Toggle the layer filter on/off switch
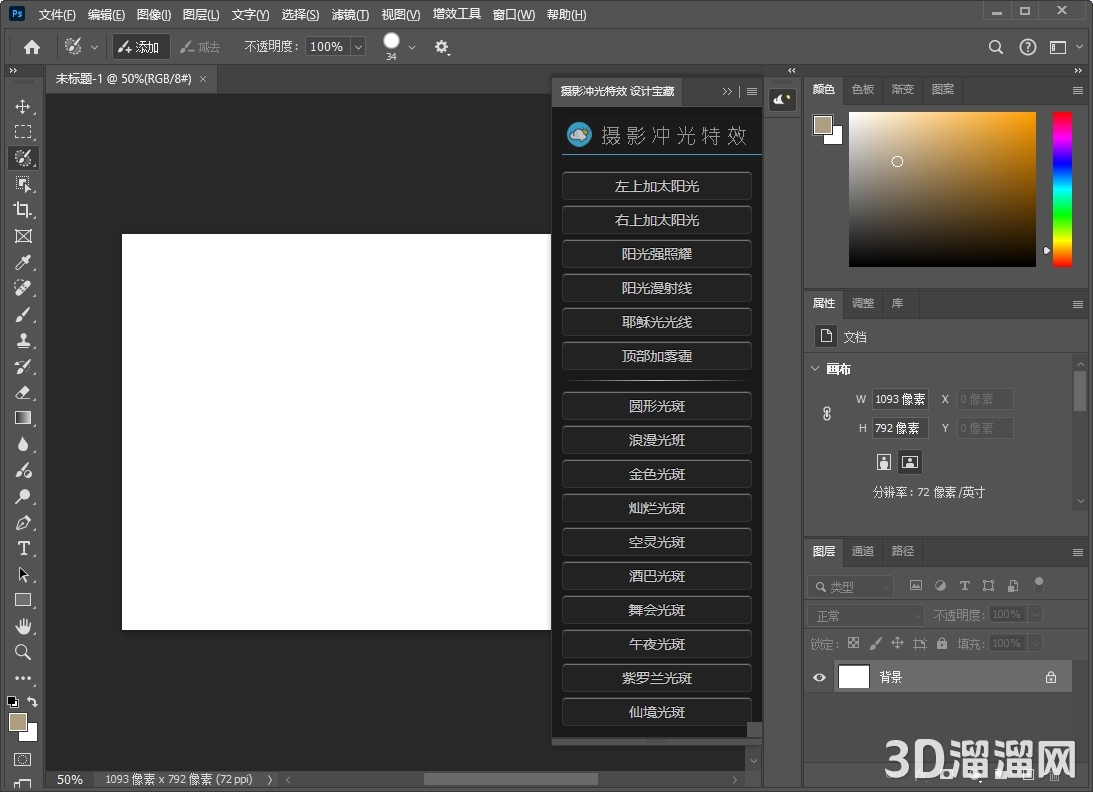 tap(1039, 584)
